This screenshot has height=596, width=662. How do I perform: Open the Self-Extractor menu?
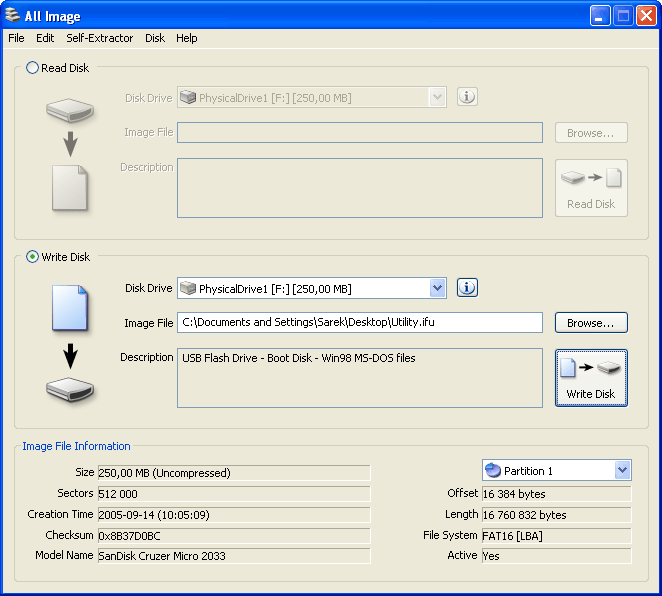pyautogui.click(x=99, y=38)
